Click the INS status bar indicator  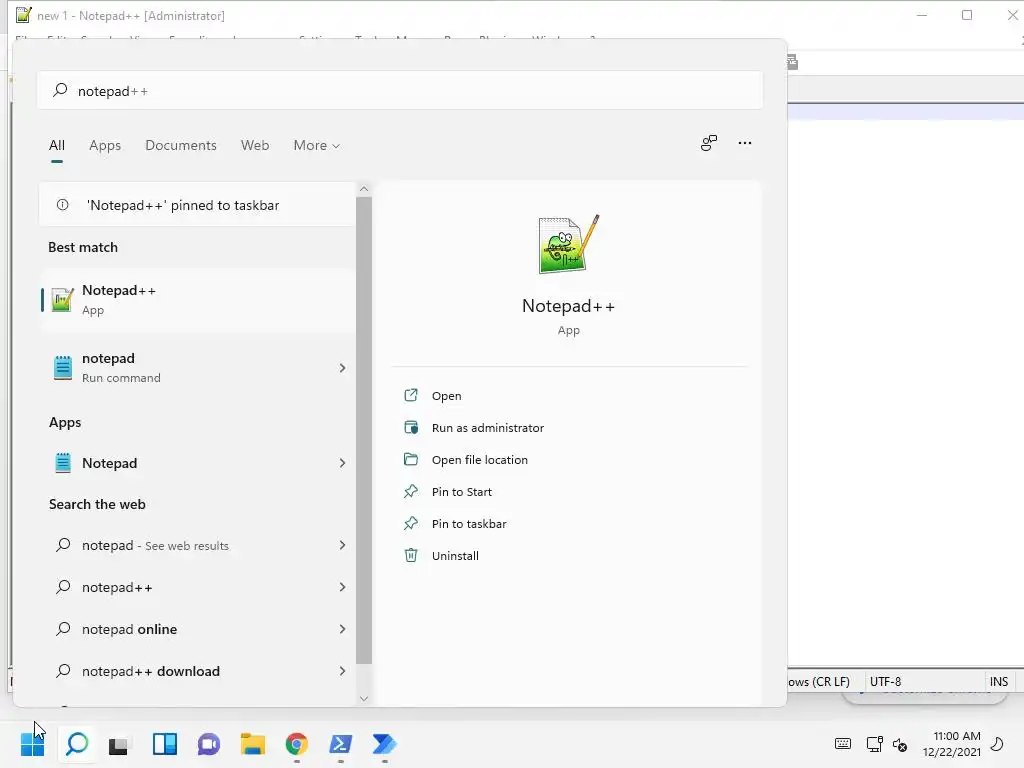999,681
